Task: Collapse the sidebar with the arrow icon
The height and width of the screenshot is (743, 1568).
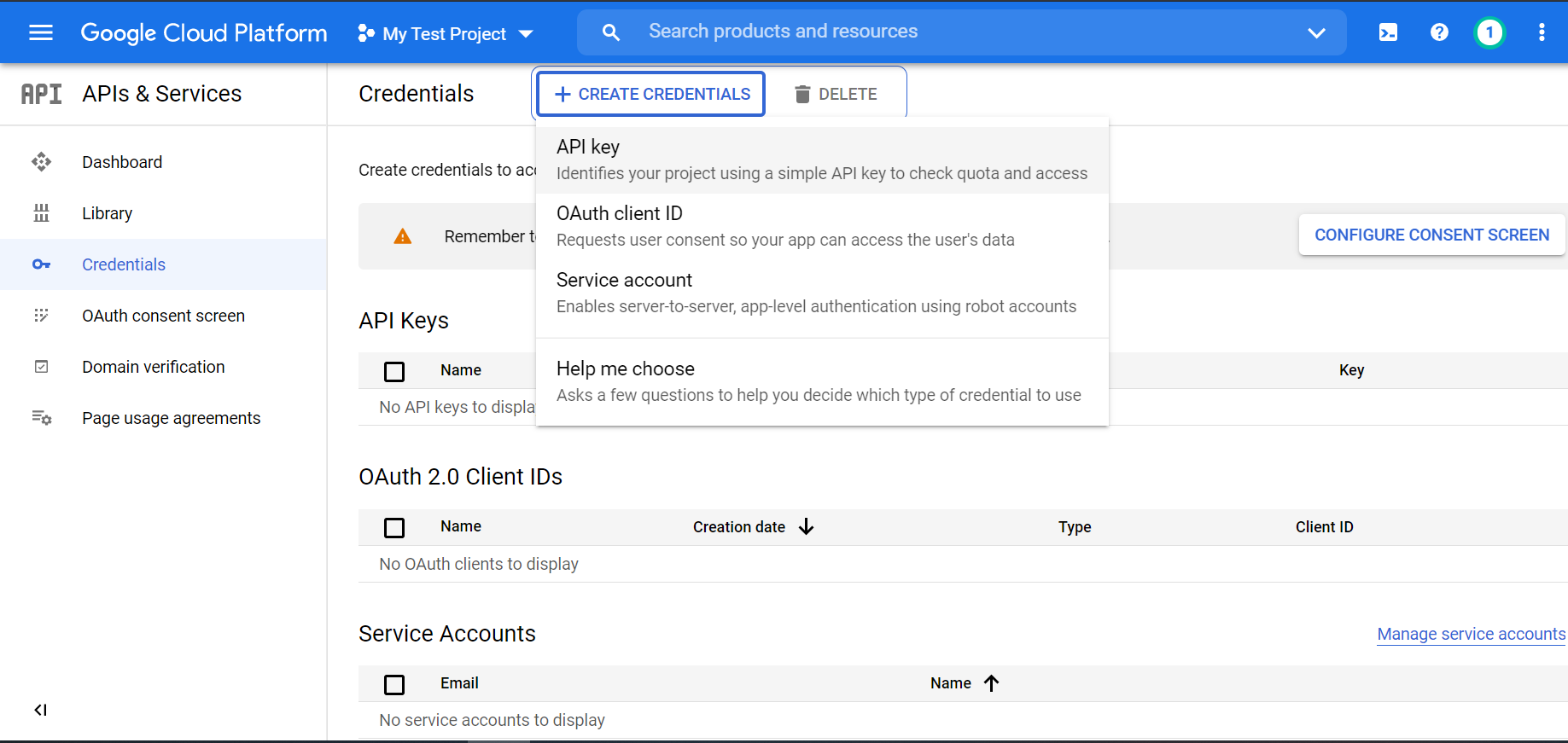Action: point(40,710)
